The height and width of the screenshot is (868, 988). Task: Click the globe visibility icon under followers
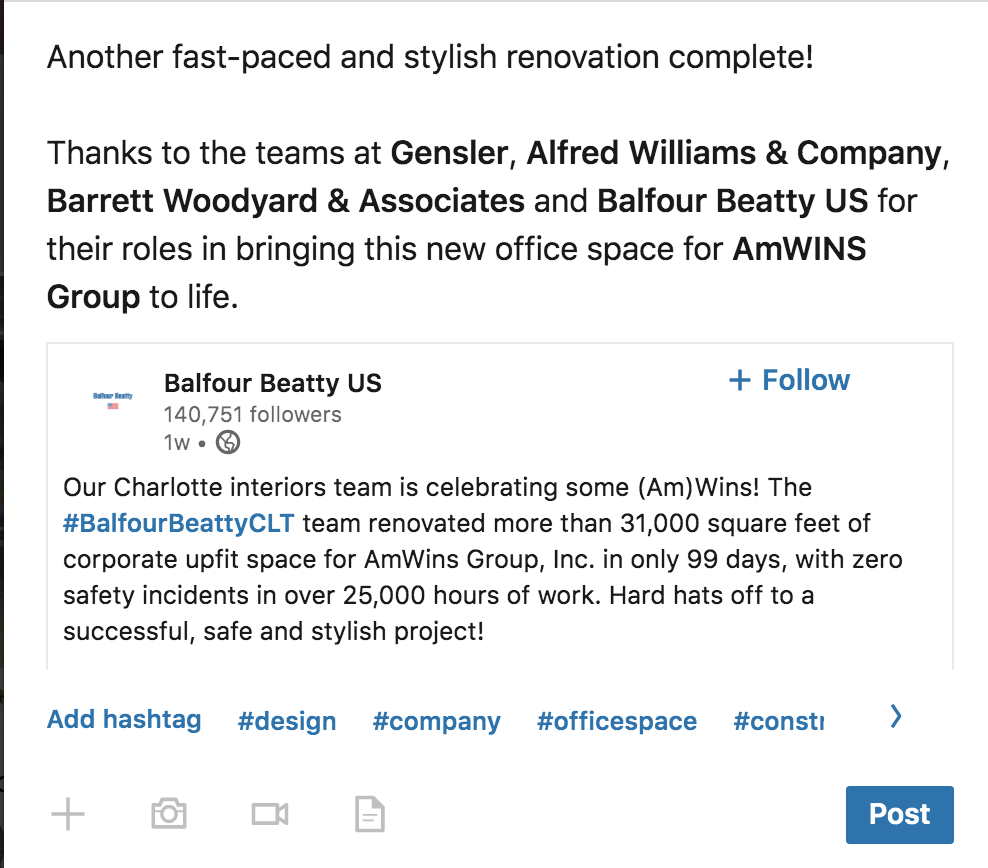pyautogui.click(x=228, y=442)
